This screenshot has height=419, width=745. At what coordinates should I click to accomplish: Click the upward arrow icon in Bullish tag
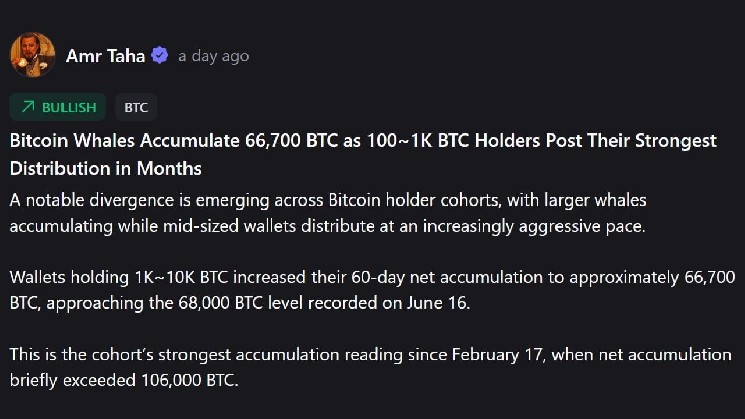(x=28, y=107)
